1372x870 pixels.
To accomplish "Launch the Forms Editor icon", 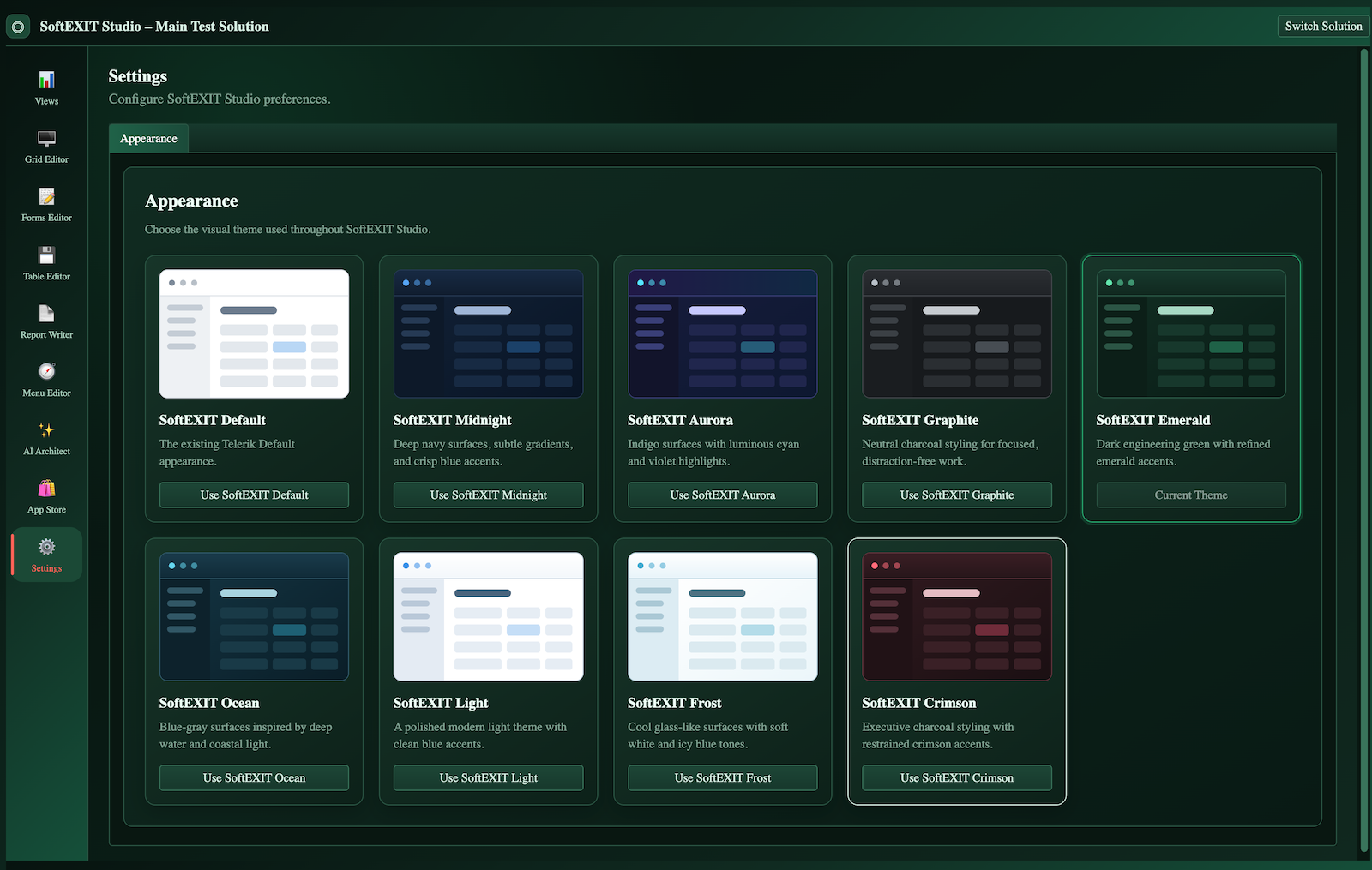I will click(x=46, y=197).
